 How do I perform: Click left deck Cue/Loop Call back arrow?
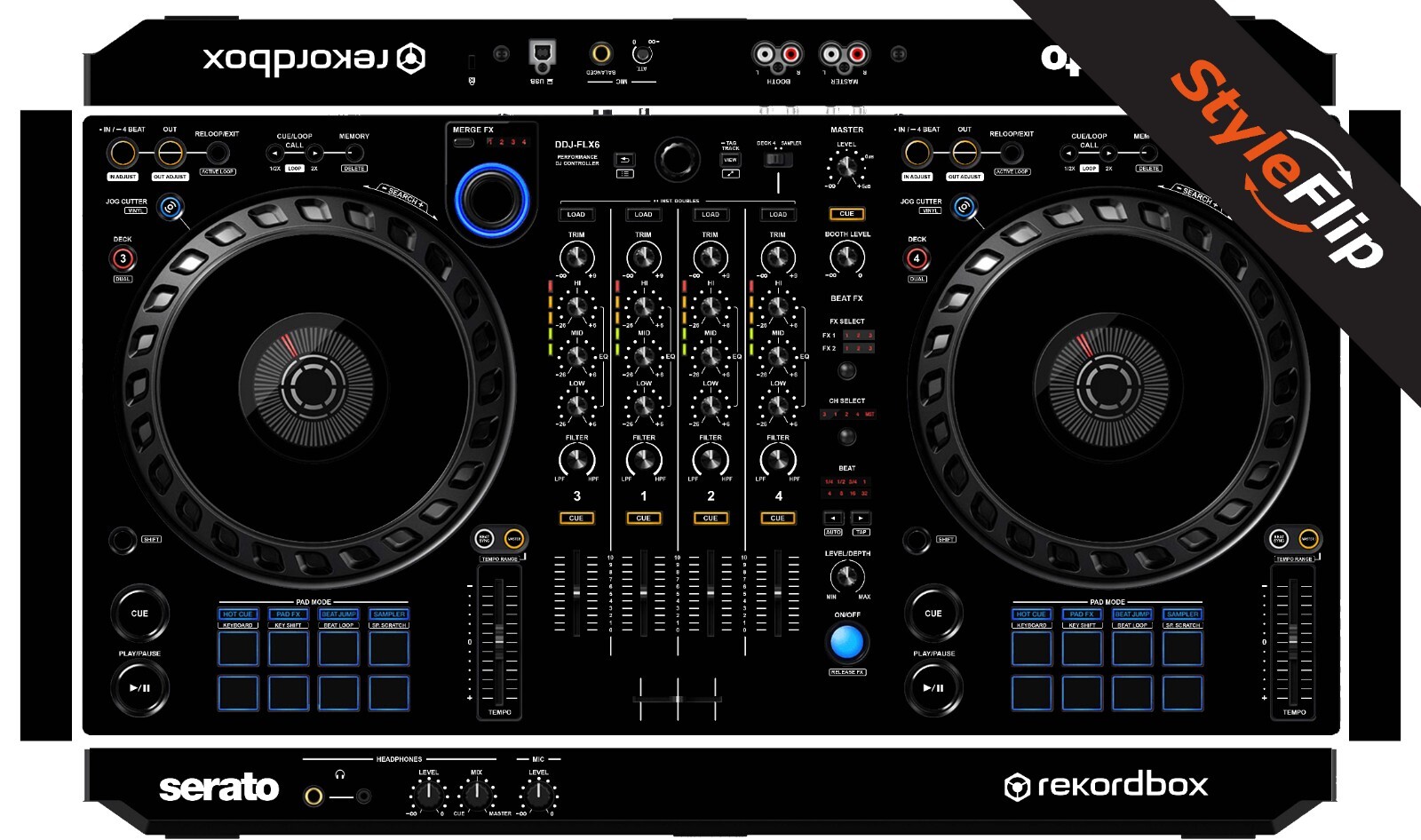(x=274, y=153)
